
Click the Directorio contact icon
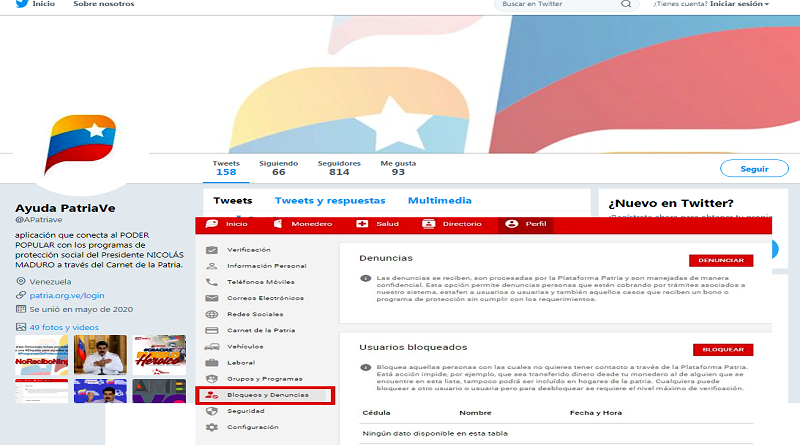(x=429, y=224)
